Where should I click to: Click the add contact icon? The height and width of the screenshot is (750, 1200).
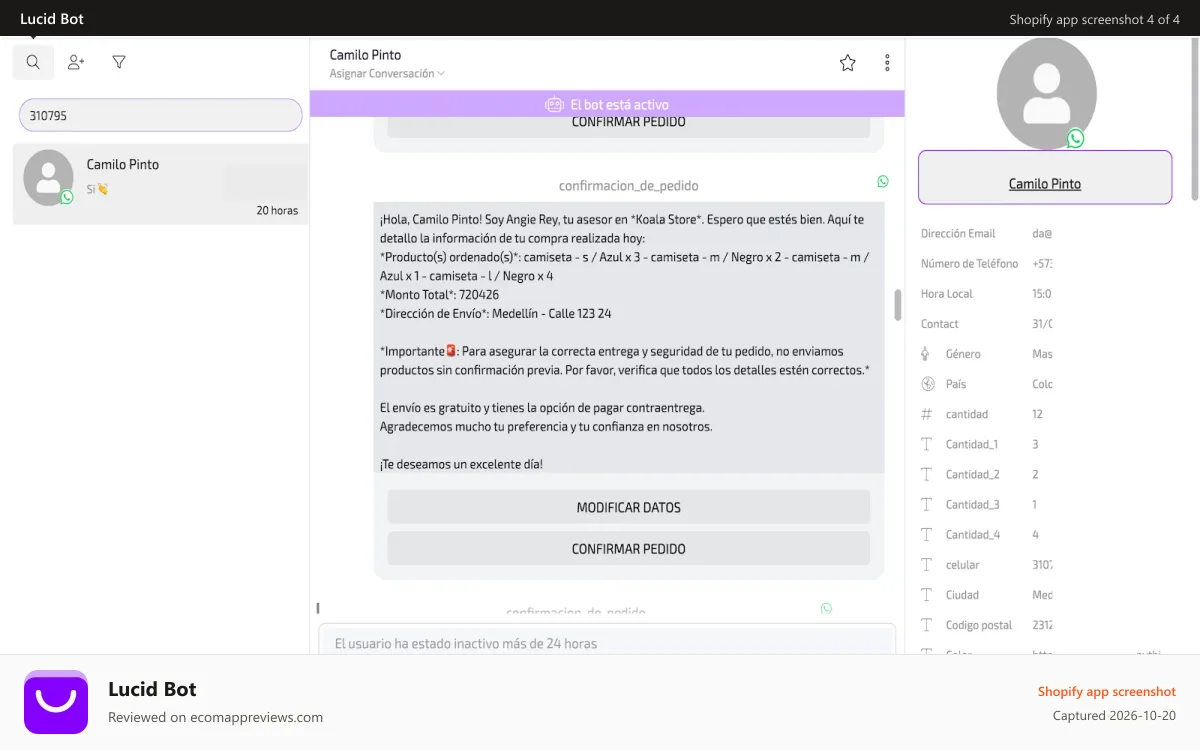tap(76, 62)
